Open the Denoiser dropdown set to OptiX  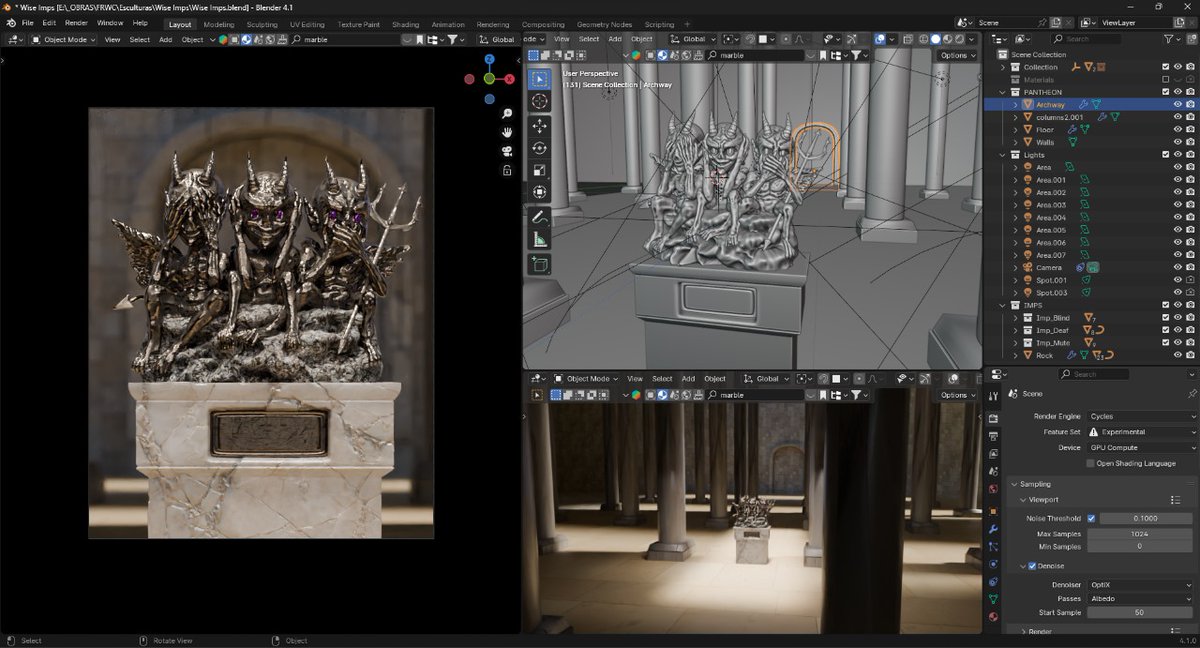tap(1140, 584)
